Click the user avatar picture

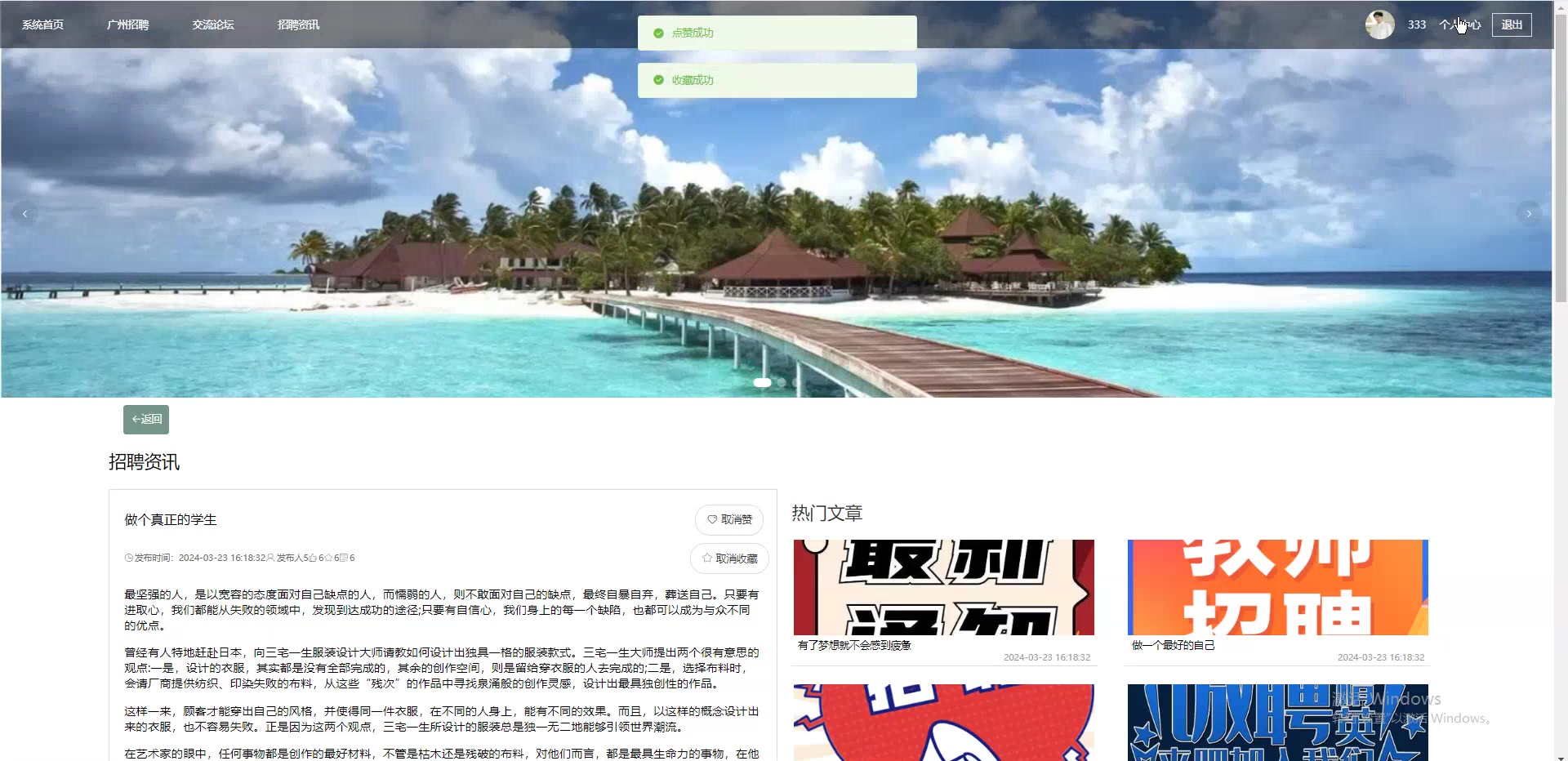pyautogui.click(x=1380, y=24)
